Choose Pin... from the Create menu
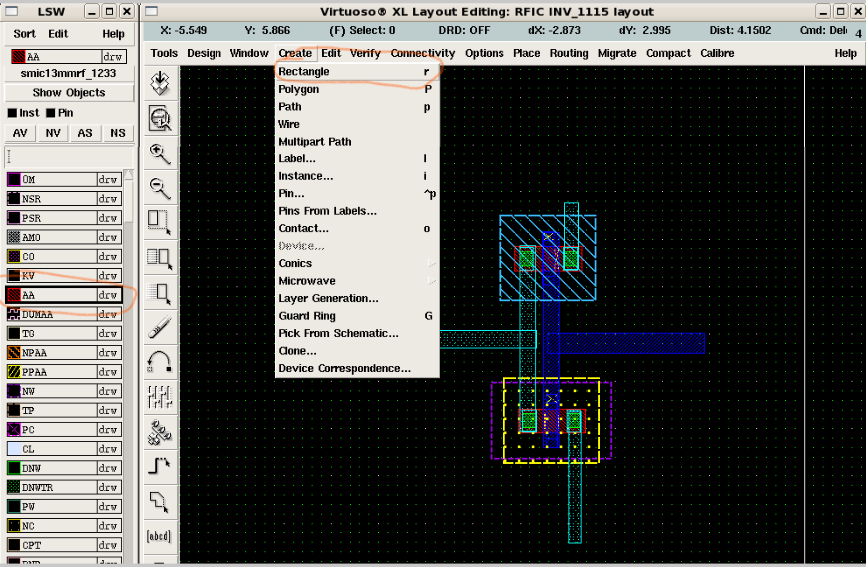Screen dimensions: 866x567 pos(357,194)
